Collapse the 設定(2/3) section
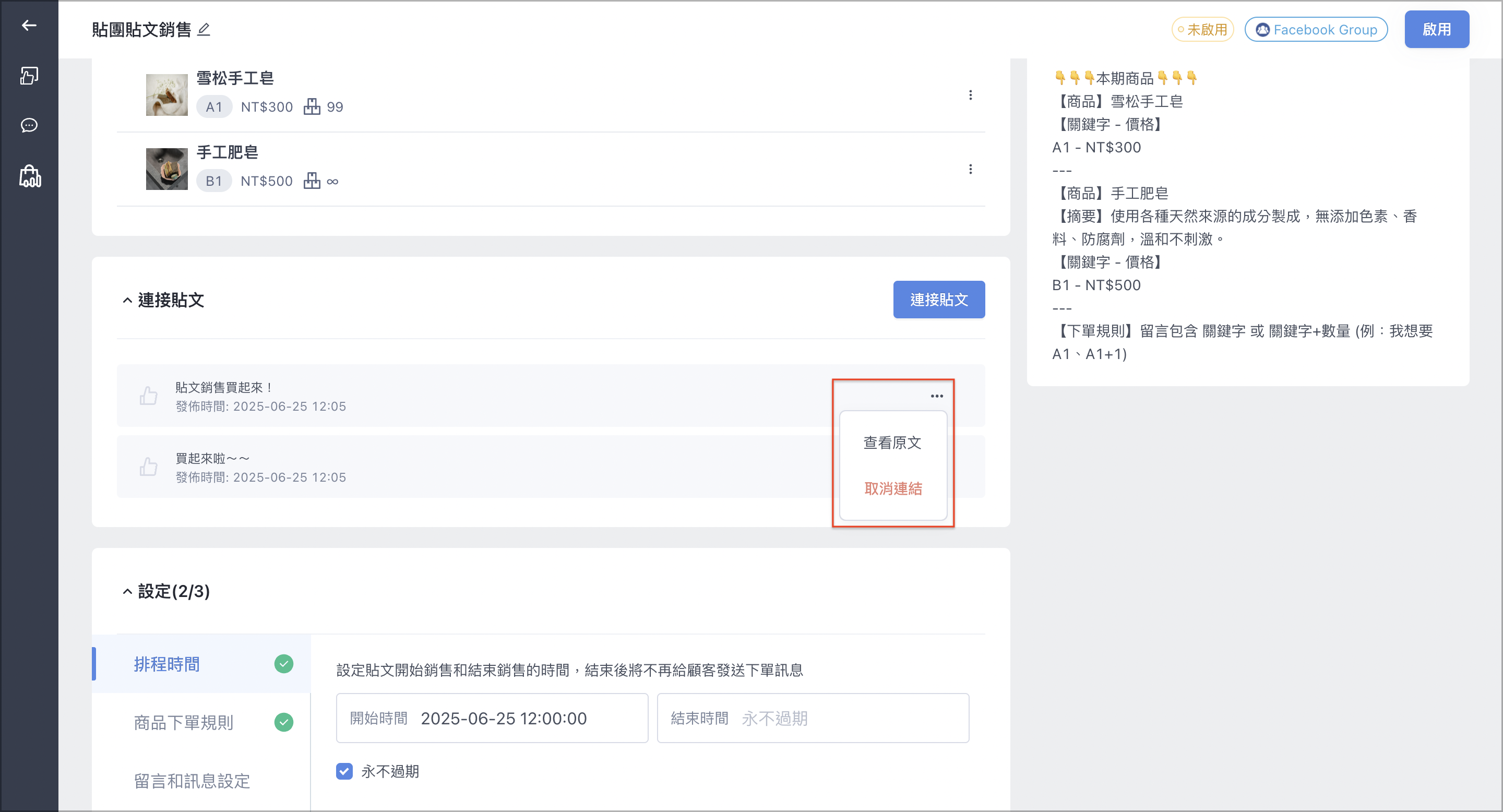 127,591
